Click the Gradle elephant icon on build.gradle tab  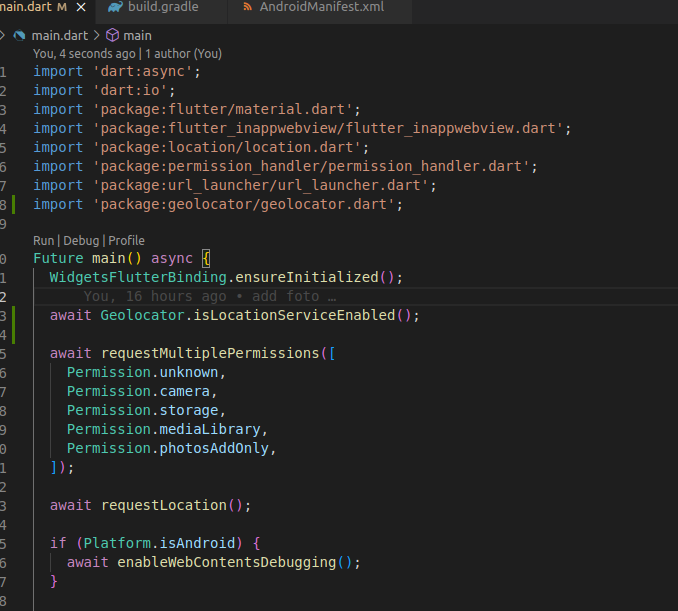pos(115,7)
